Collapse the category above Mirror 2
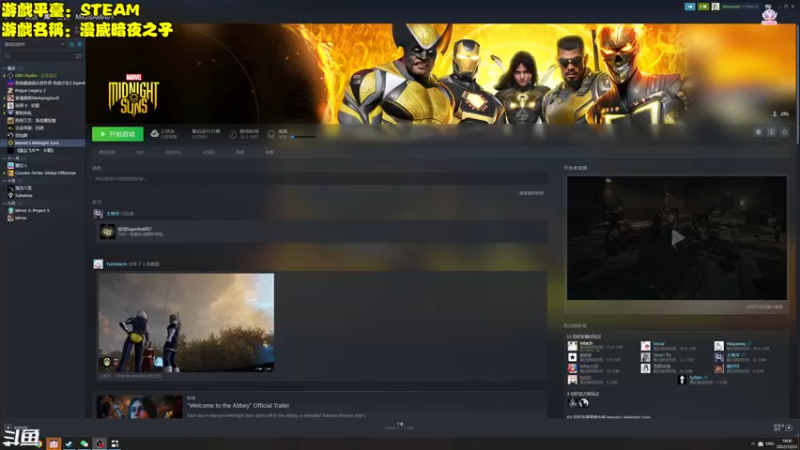Screen dimensions: 800x450 [5, 203]
